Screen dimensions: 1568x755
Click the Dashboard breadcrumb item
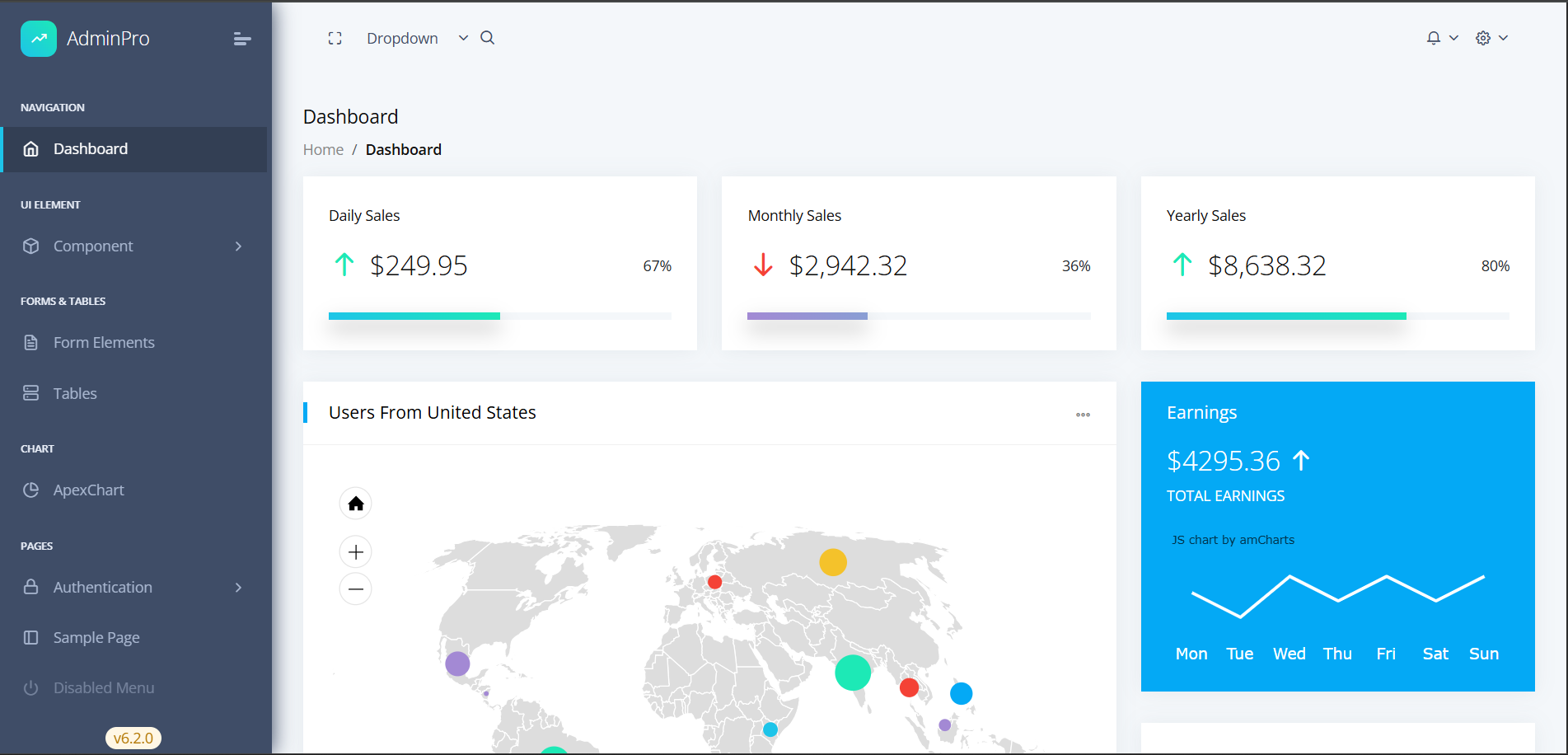click(404, 149)
